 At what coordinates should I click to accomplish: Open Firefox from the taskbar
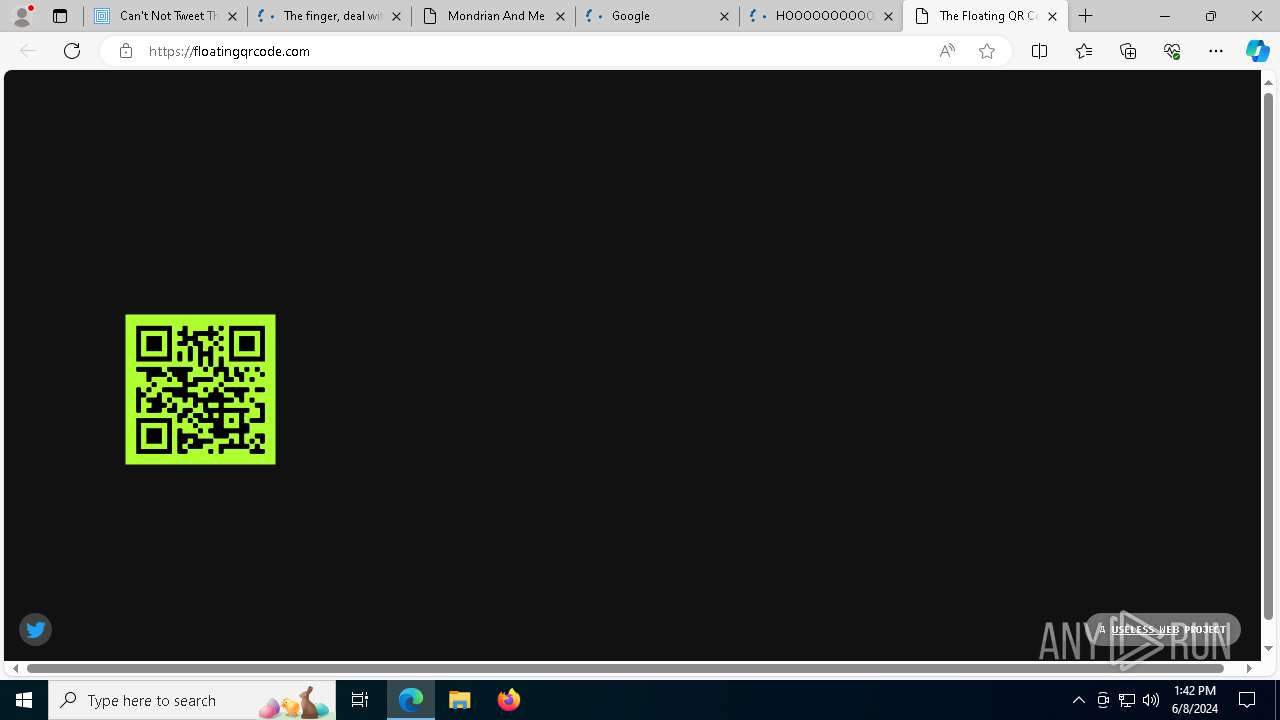[508, 700]
